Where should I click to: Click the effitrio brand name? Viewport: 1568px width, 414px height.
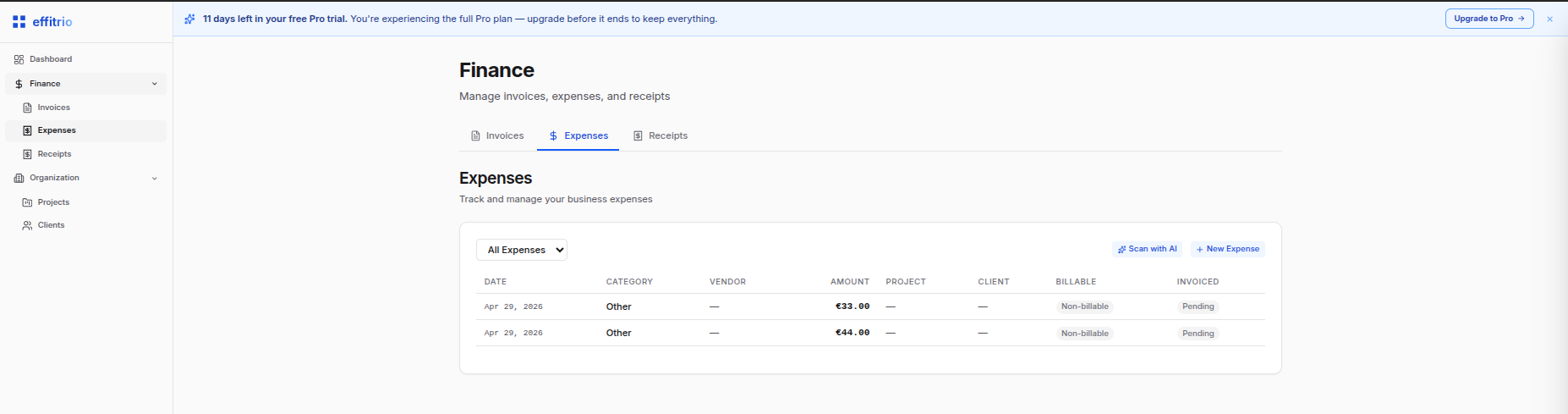click(x=52, y=22)
